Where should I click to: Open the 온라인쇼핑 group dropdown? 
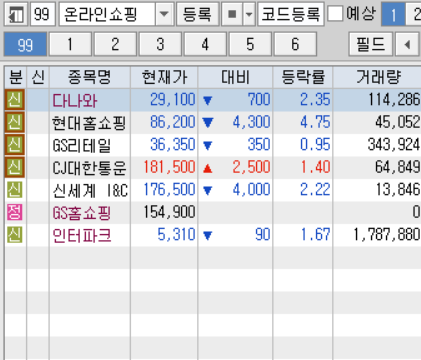pos(164,14)
